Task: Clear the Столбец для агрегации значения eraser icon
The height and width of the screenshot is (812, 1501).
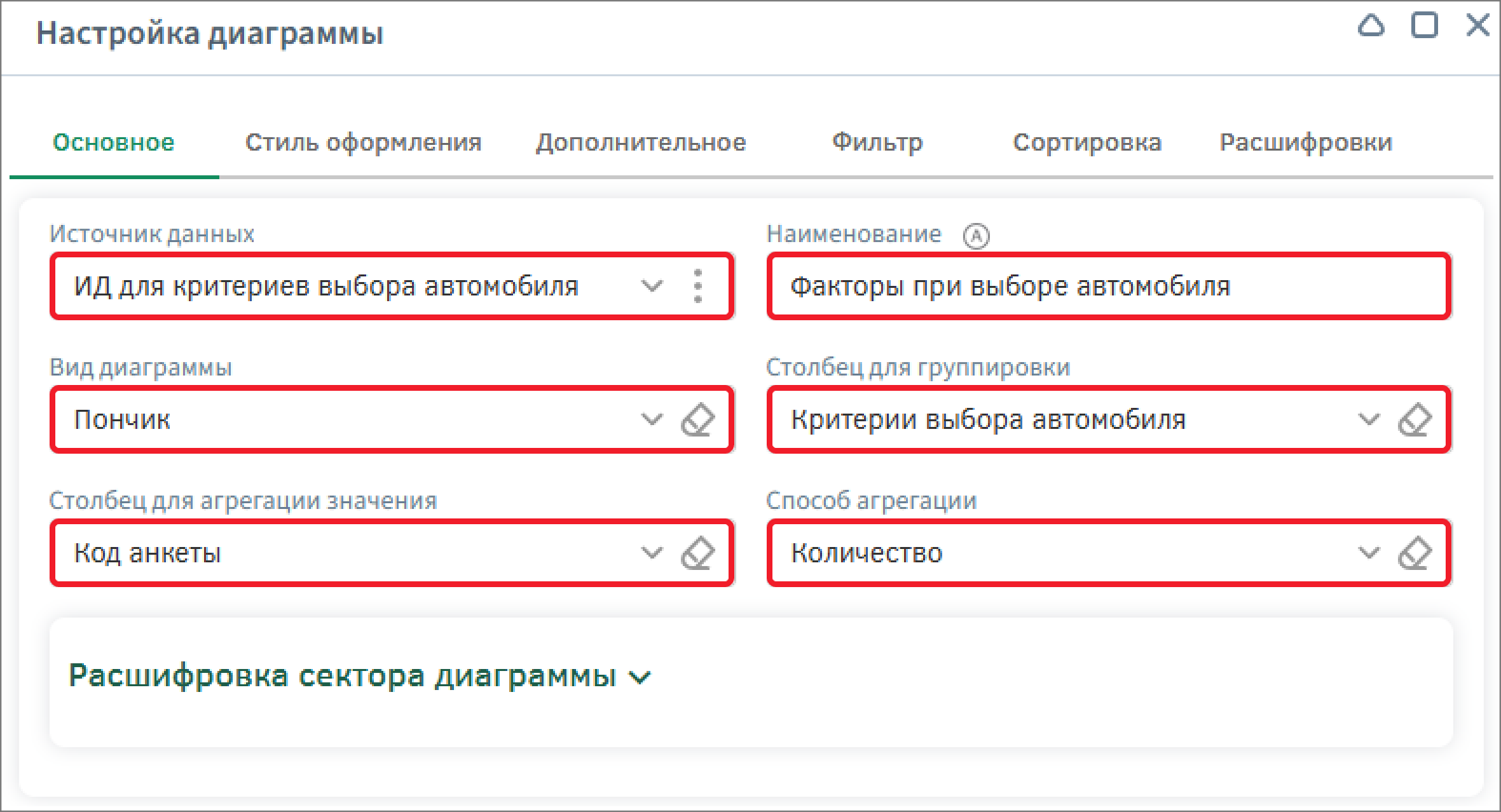Action: point(698,553)
